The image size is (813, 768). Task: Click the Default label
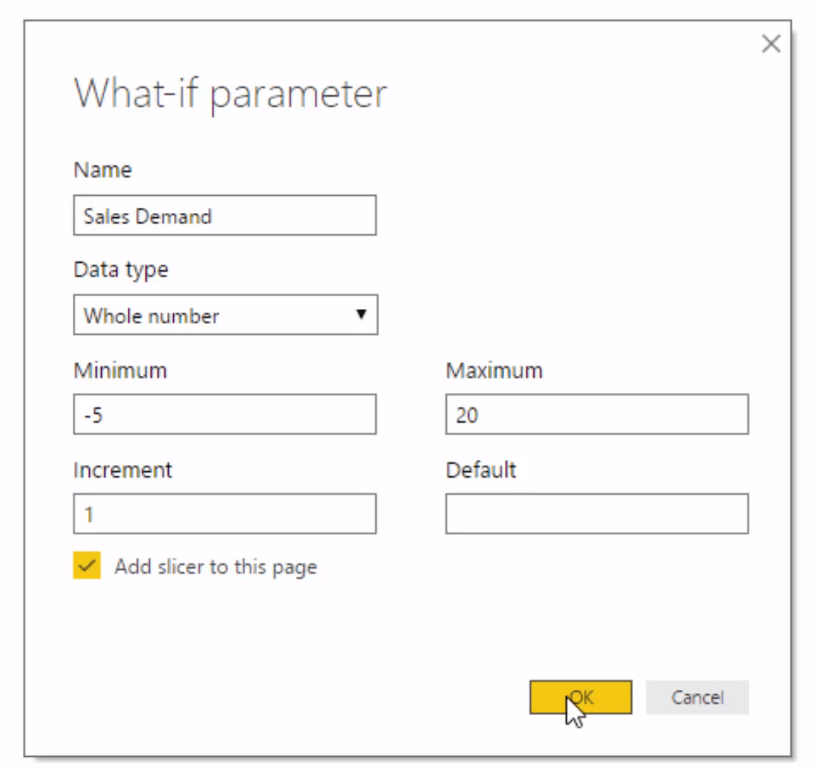[x=481, y=470]
